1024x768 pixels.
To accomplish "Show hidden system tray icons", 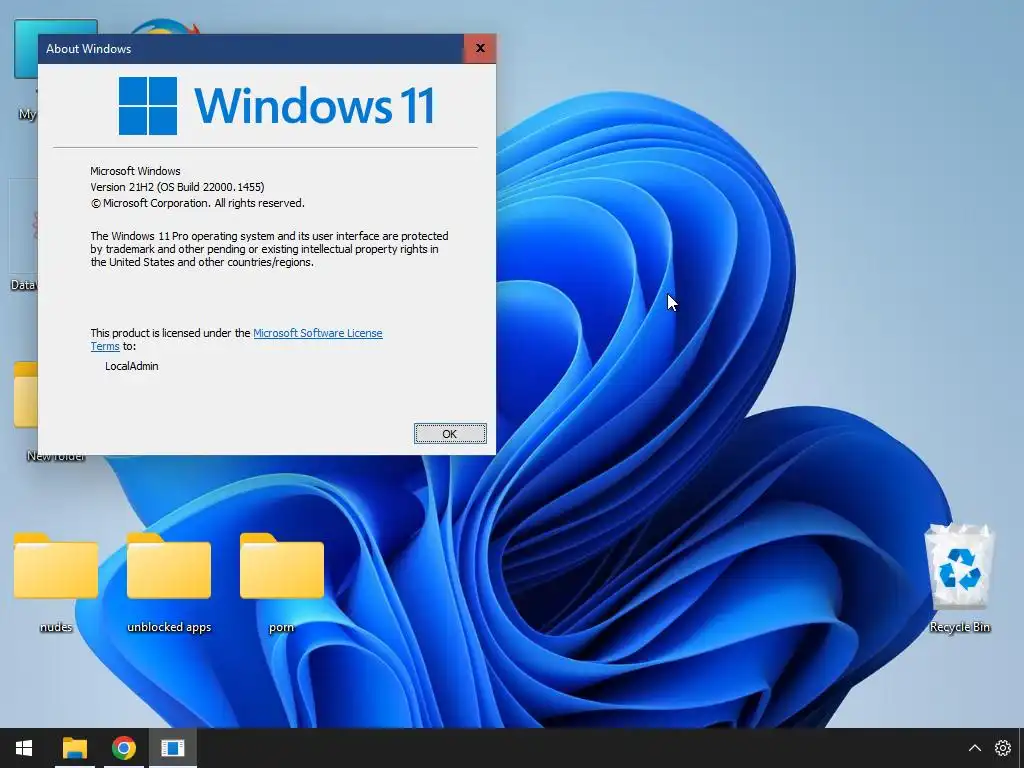I will click(x=974, y=748).
